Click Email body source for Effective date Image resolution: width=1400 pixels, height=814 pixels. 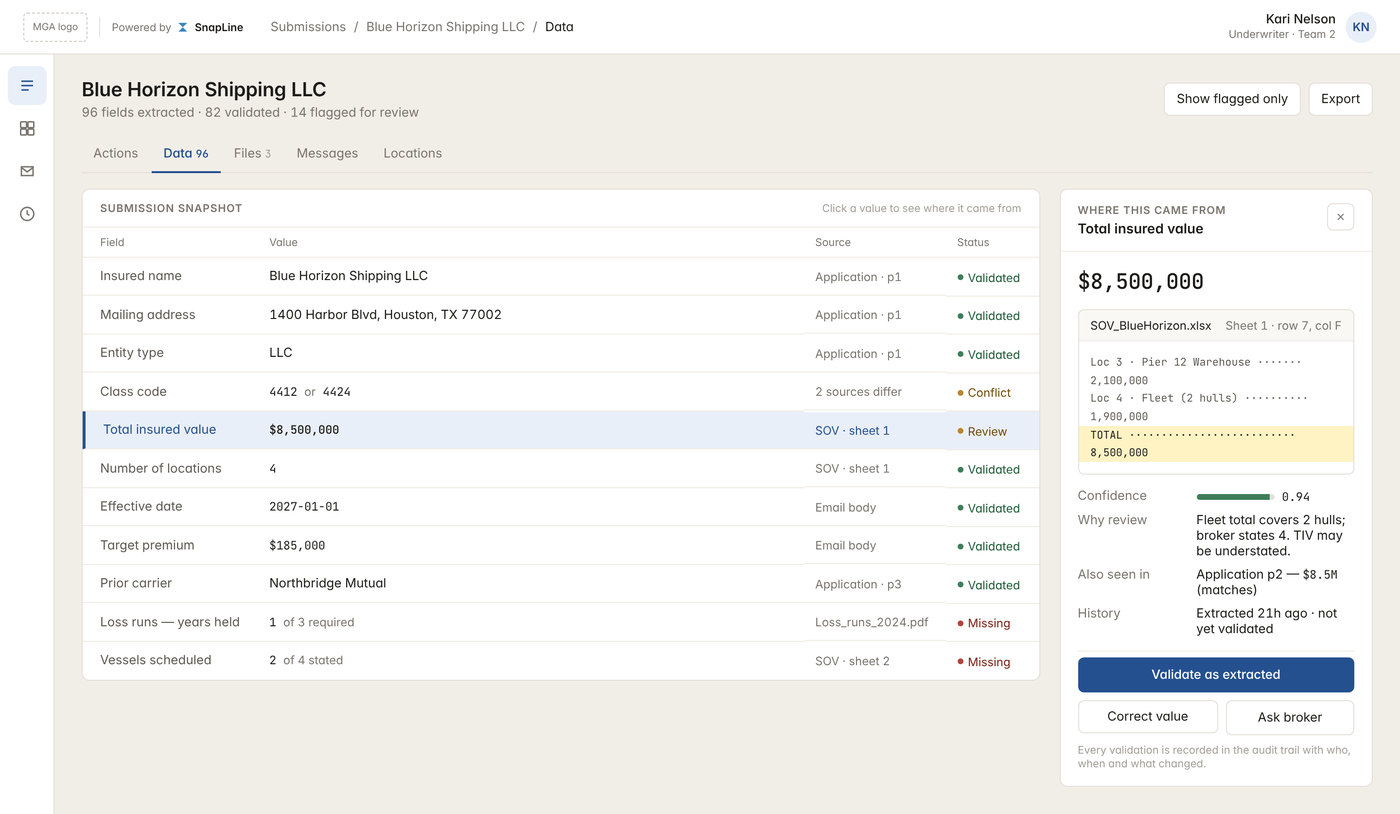pos(845,507)
